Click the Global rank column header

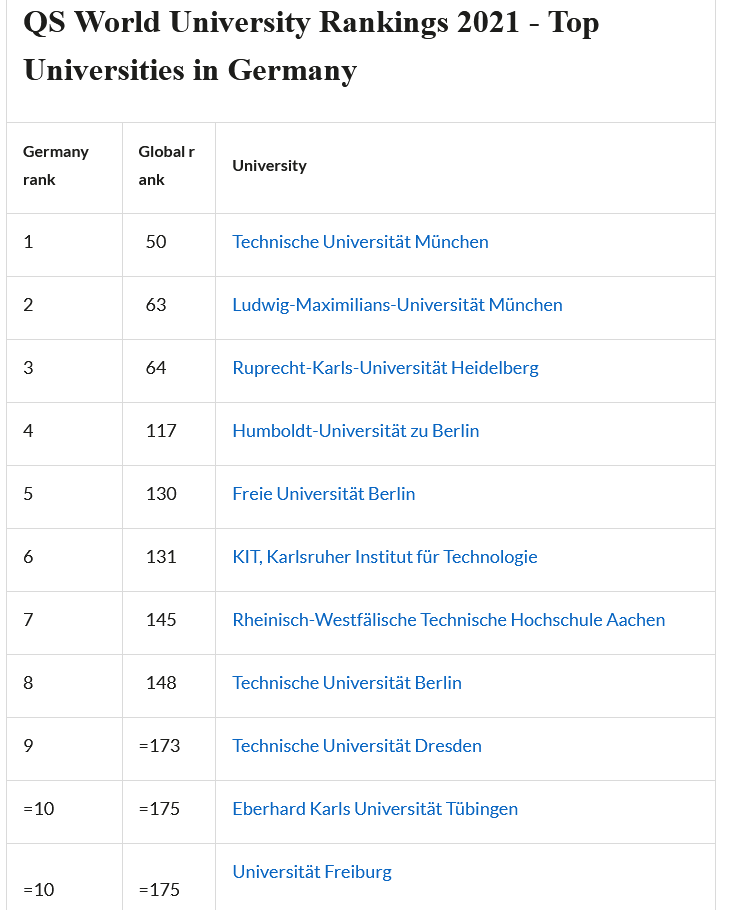[166, 166]
